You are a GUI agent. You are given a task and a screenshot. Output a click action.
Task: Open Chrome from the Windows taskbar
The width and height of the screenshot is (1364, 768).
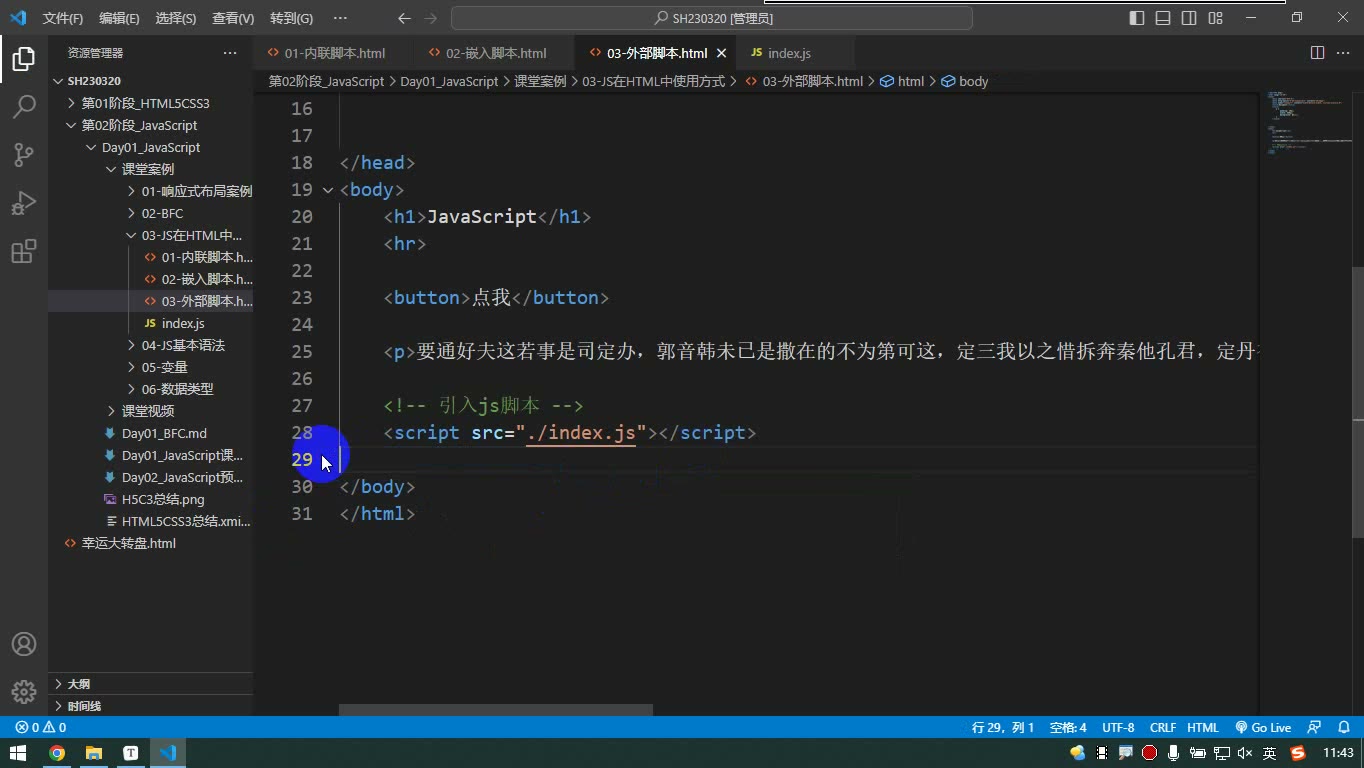pyautogui.click(x=57, y=753)
